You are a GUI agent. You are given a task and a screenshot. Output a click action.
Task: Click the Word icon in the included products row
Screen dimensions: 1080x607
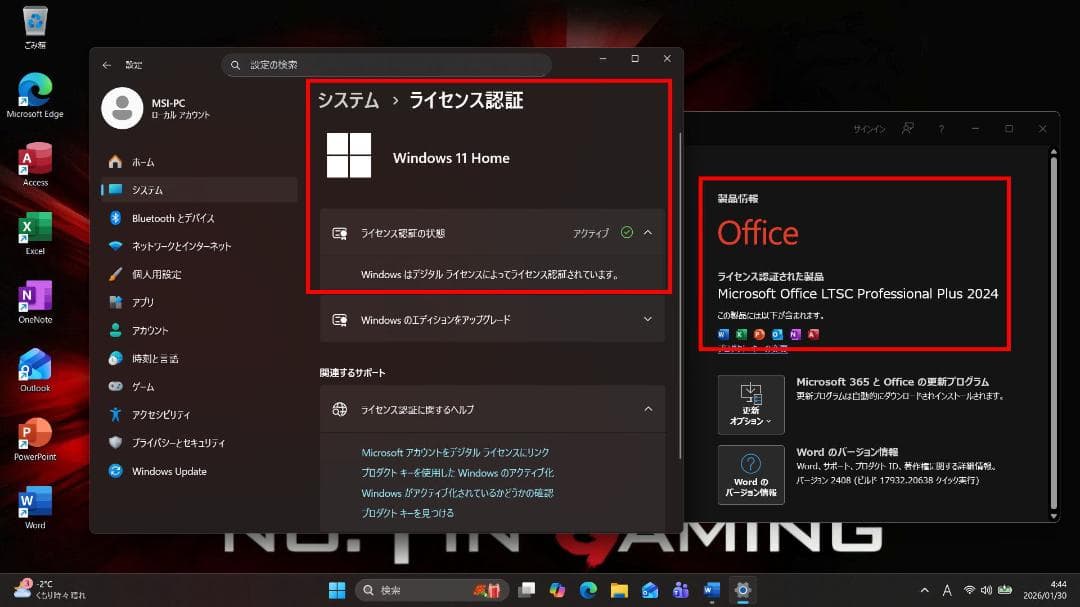[x=722, y=334]
